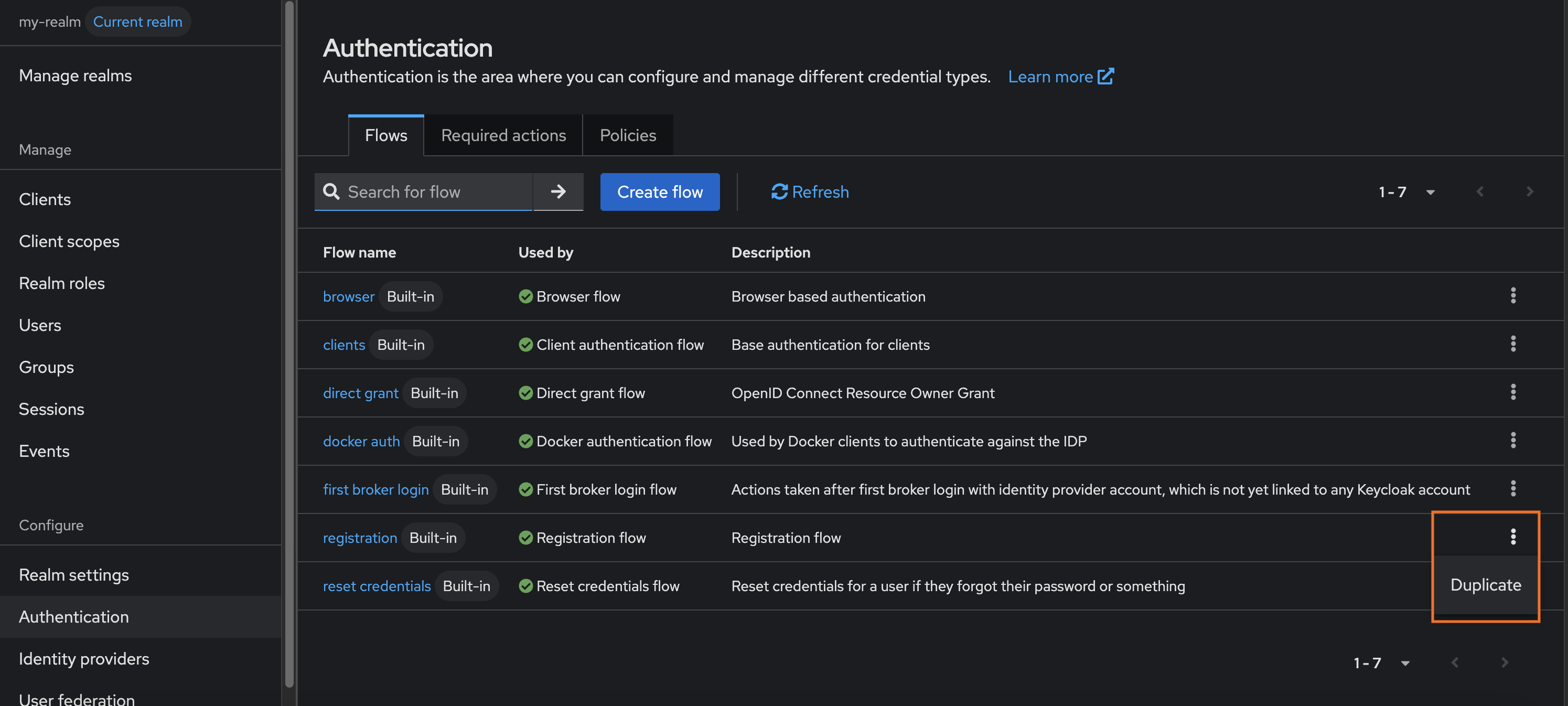Open Identity providers in the sidebar
1568x706 pixels.
(84, 658)
